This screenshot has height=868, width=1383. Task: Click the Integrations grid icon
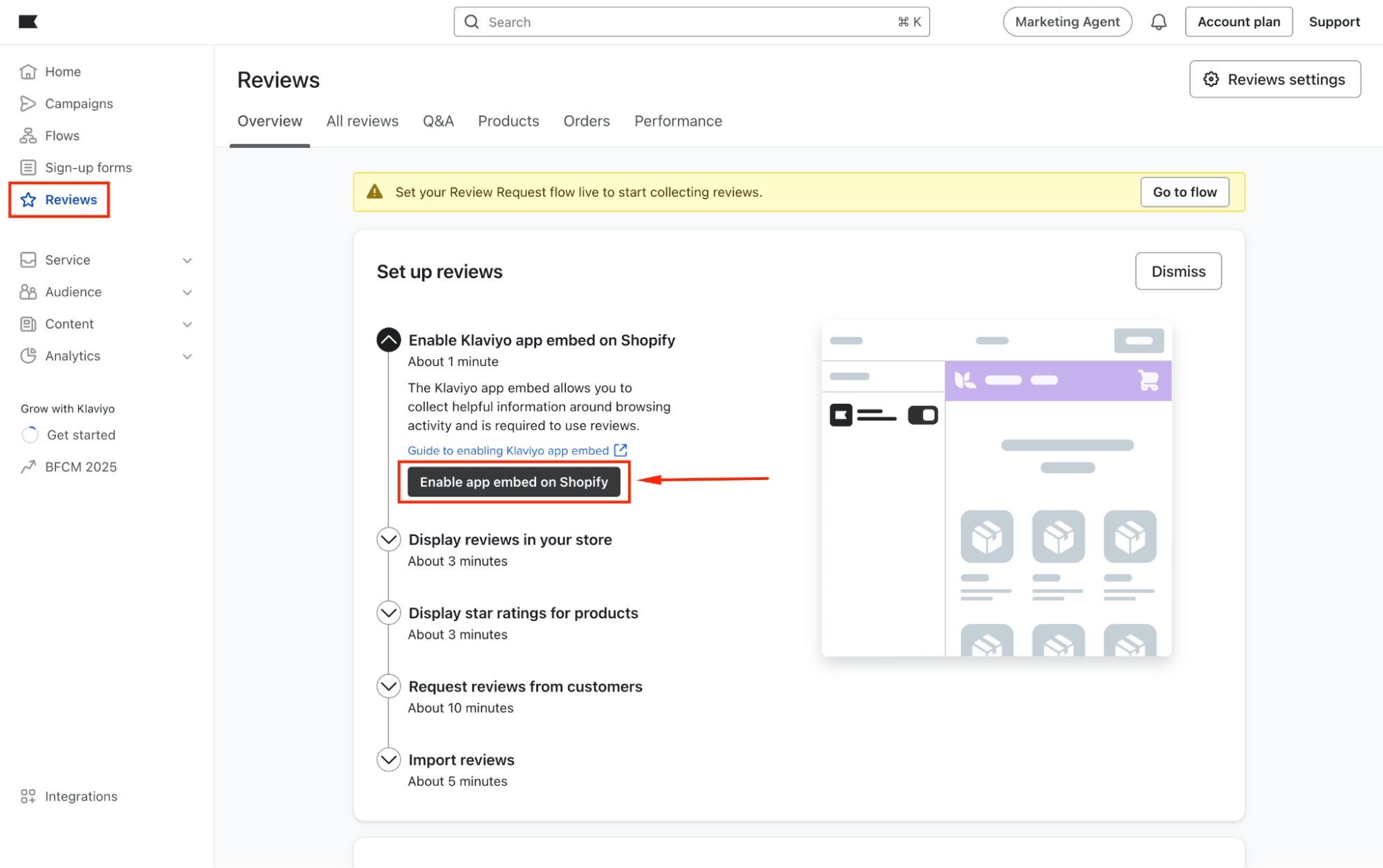click(x=28, y=796)
